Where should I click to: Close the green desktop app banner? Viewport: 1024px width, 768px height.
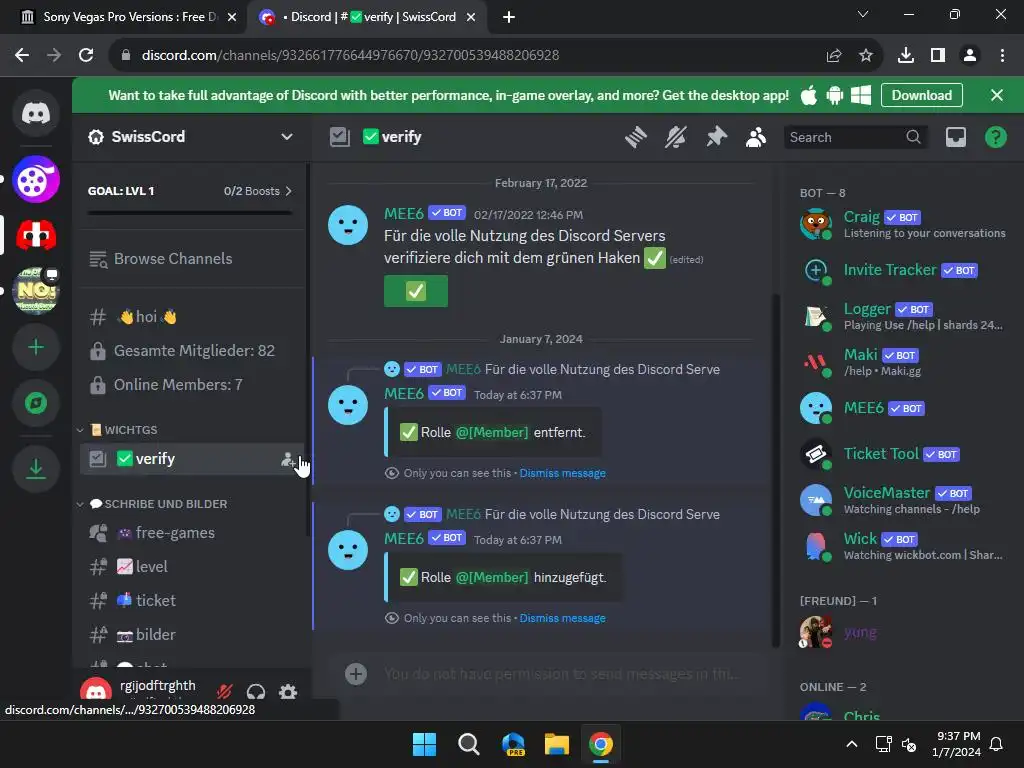997,95
